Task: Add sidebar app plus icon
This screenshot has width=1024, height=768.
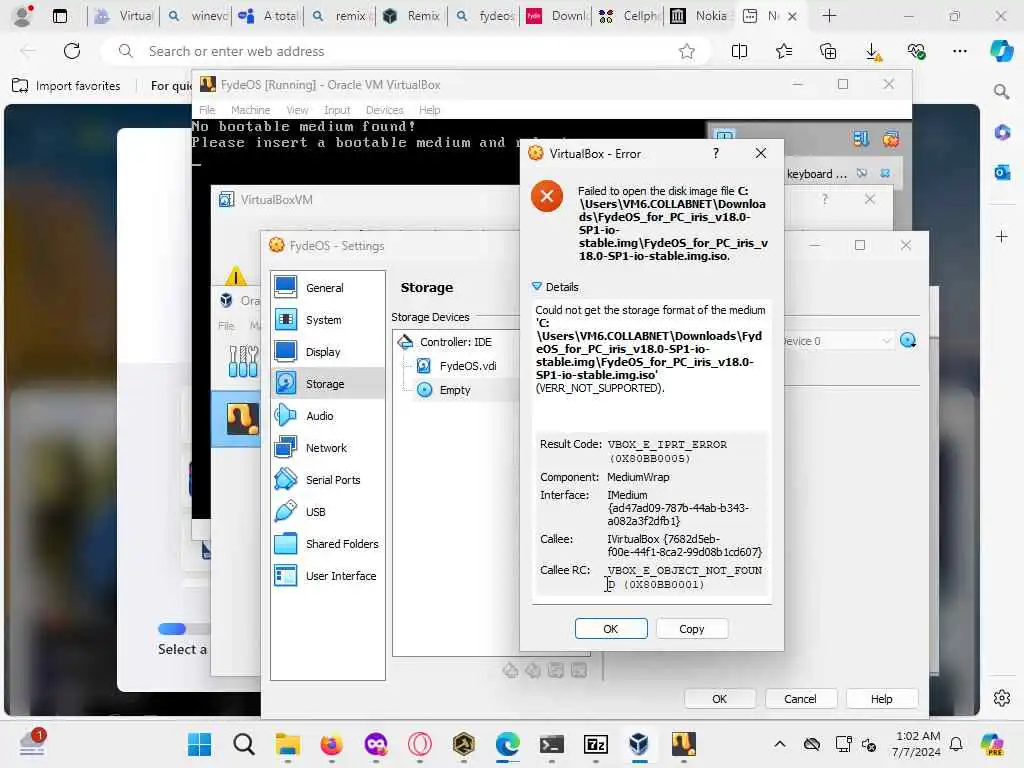Action: coord(1002,236)
